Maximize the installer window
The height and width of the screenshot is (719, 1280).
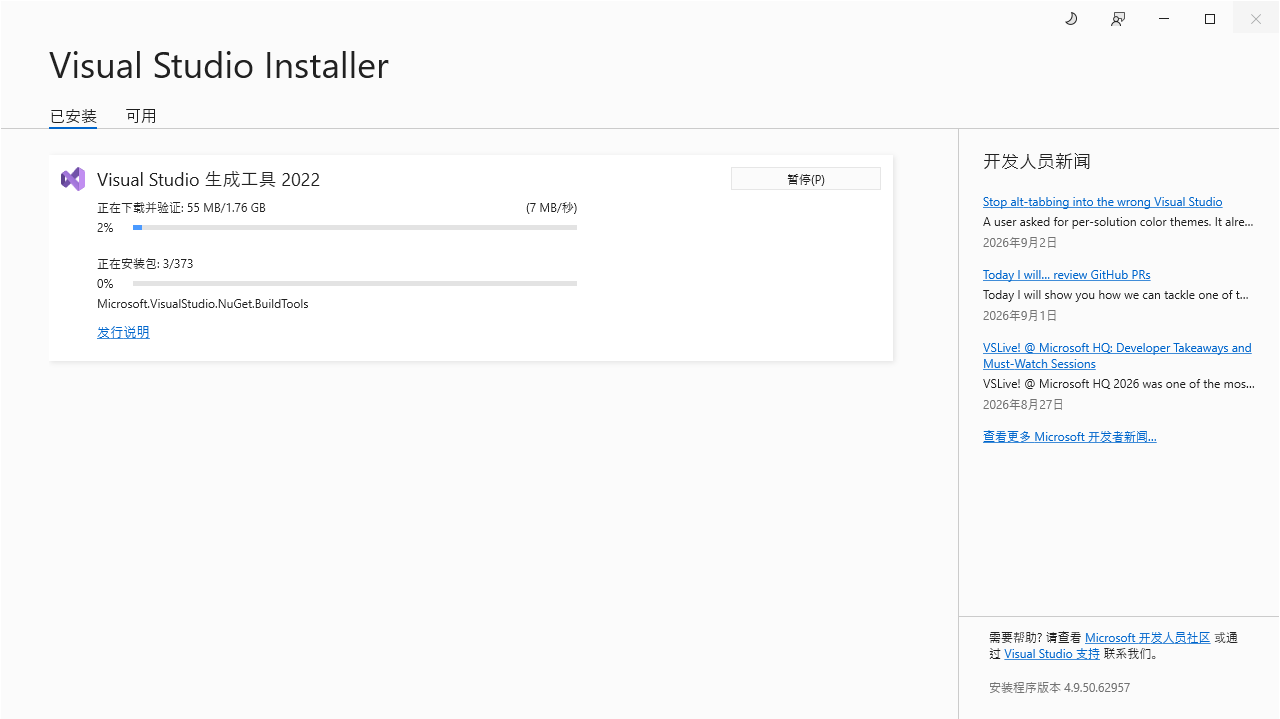(1210, 19)
